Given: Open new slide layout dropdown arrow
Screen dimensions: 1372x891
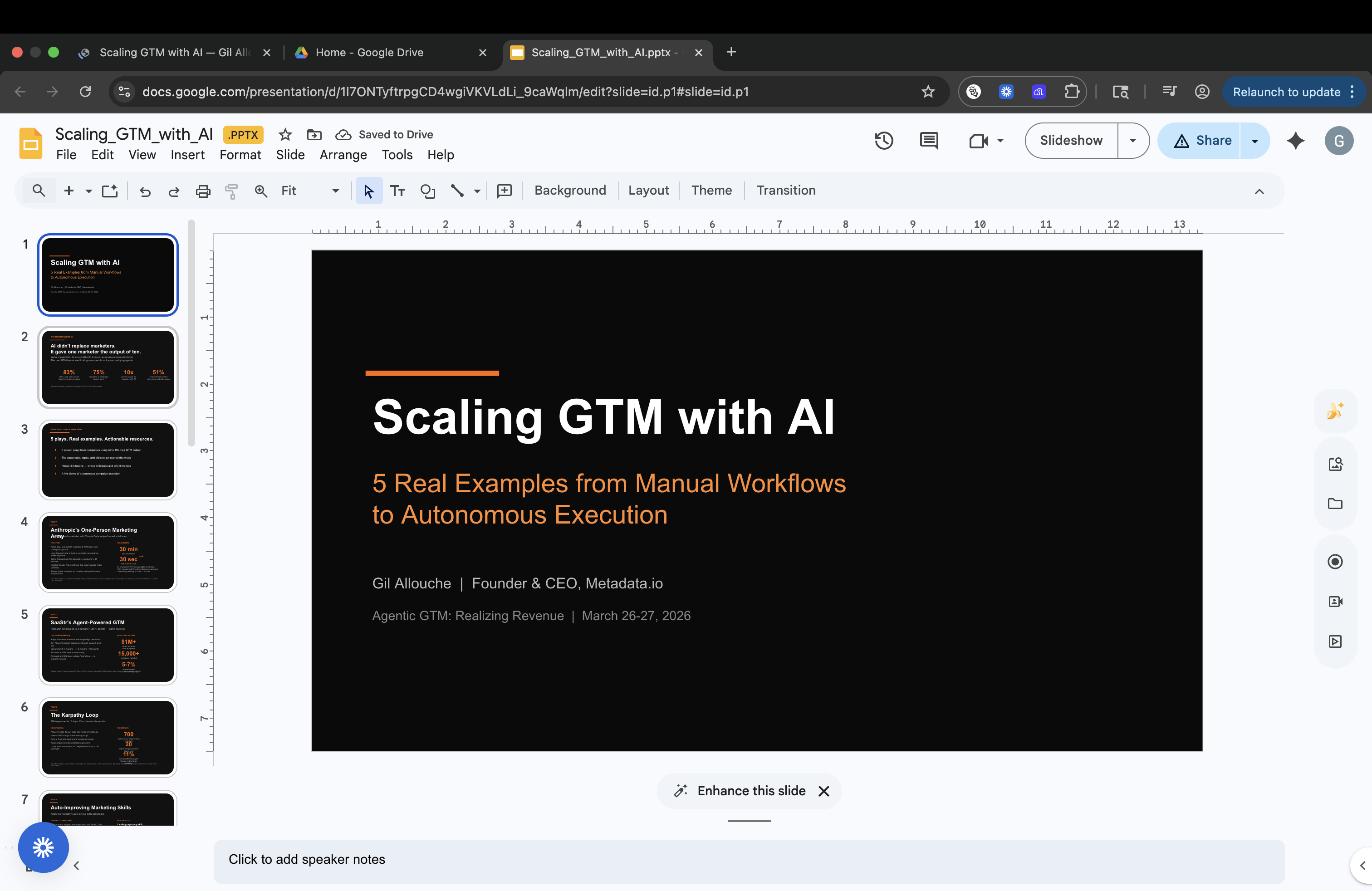Looking at the screenshot, I should coord(89,191).
